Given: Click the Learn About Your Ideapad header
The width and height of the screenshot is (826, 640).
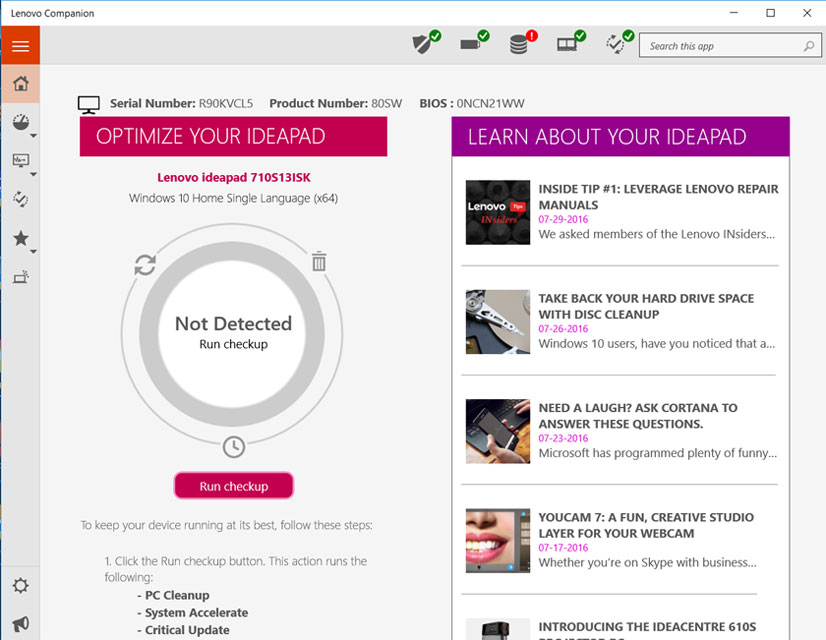Looking at the screenshot, I should [621, 136].
